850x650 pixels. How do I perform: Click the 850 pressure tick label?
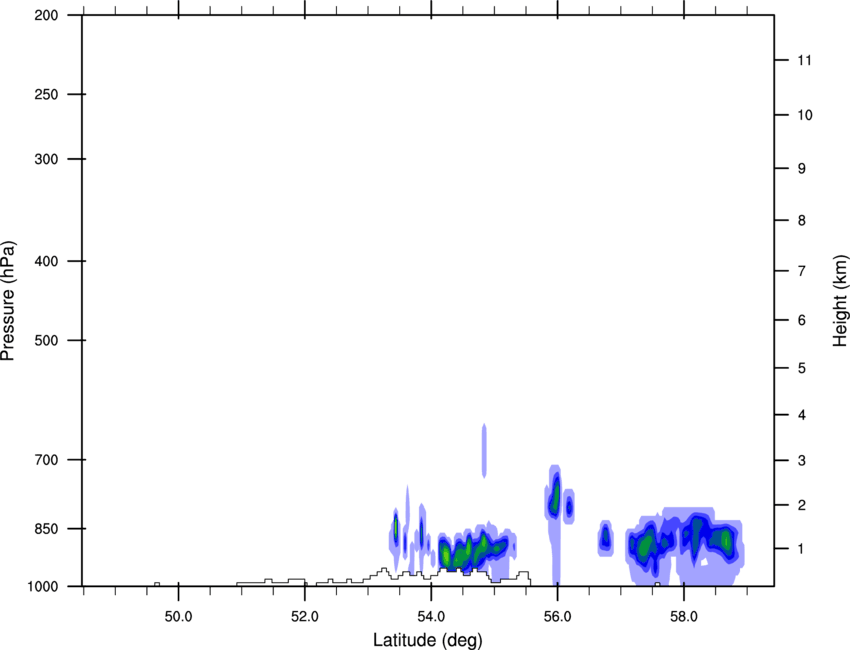(x=46, y=528)
